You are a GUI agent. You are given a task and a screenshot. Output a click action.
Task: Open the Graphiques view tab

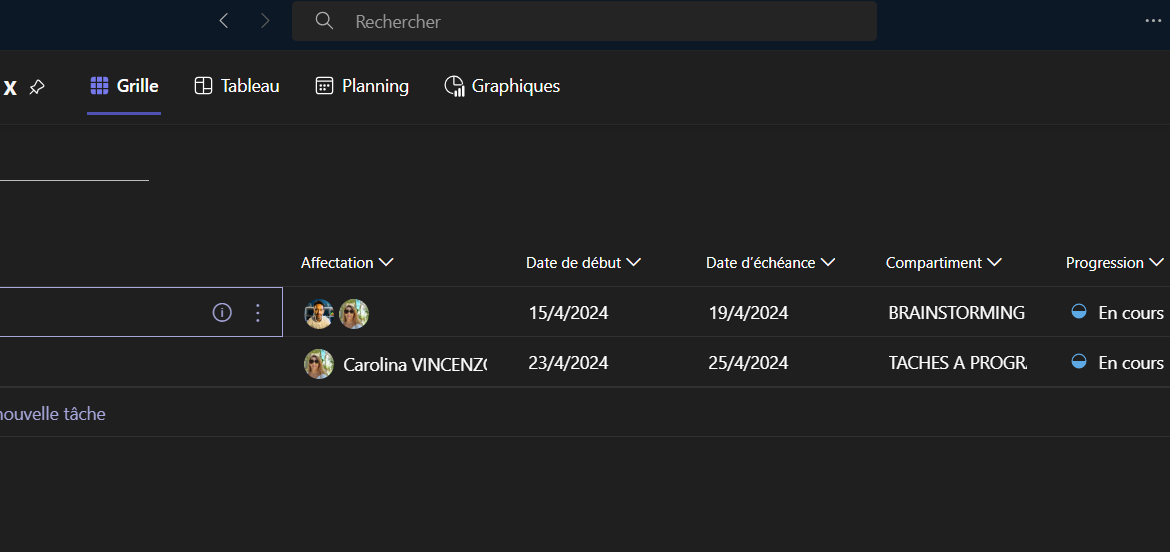click(x=502, y=86)
